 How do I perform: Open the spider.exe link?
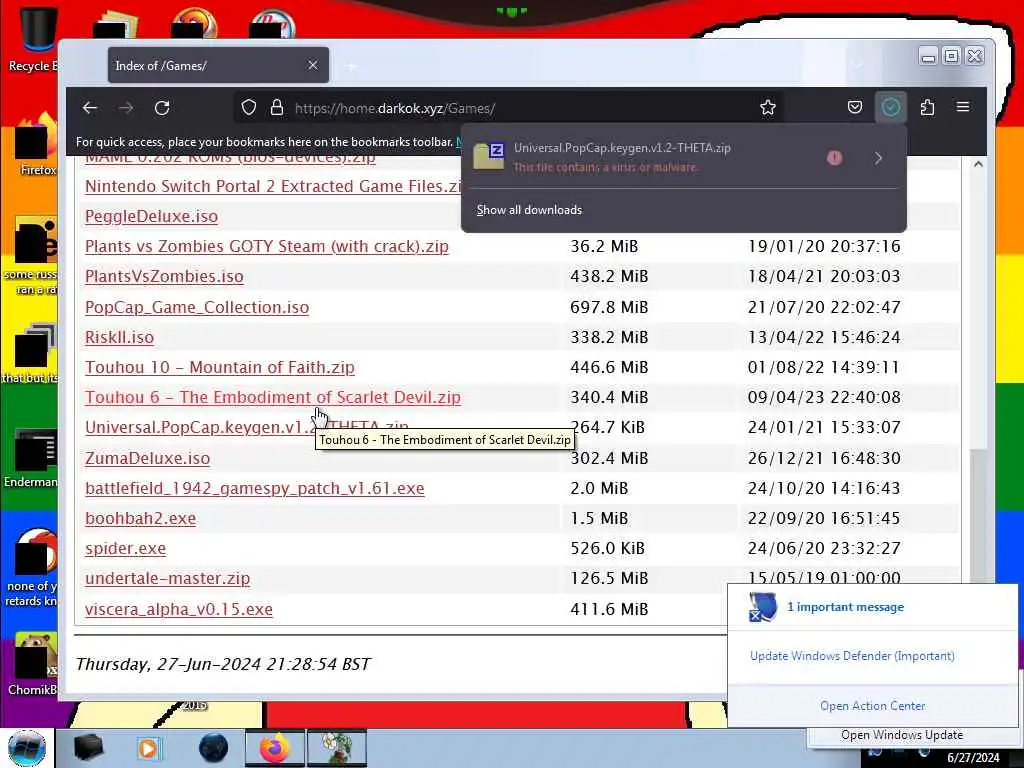click(x=125, y=548)
